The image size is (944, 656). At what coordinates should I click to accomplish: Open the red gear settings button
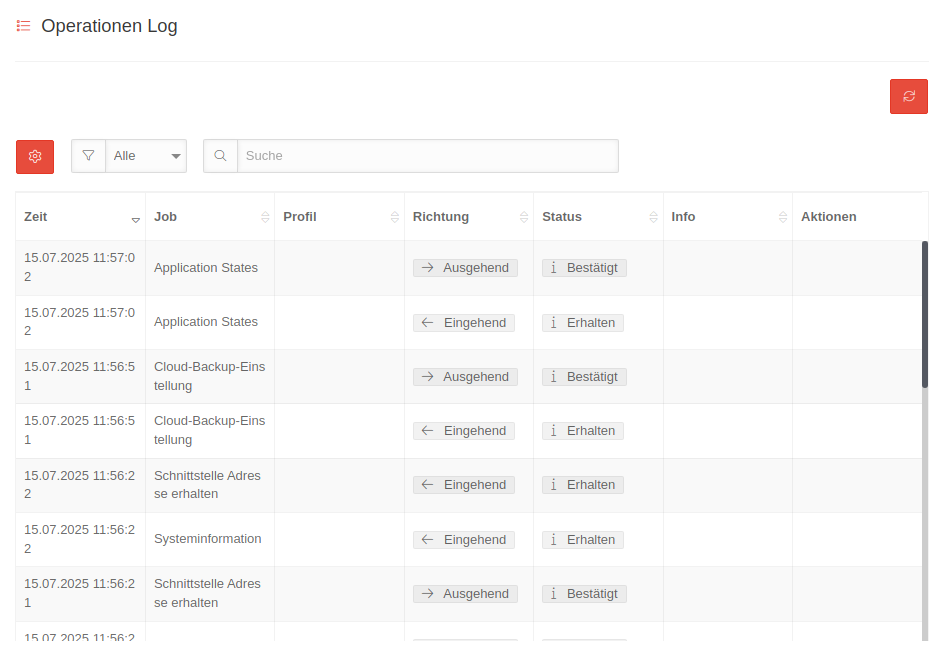click(35, 156)
